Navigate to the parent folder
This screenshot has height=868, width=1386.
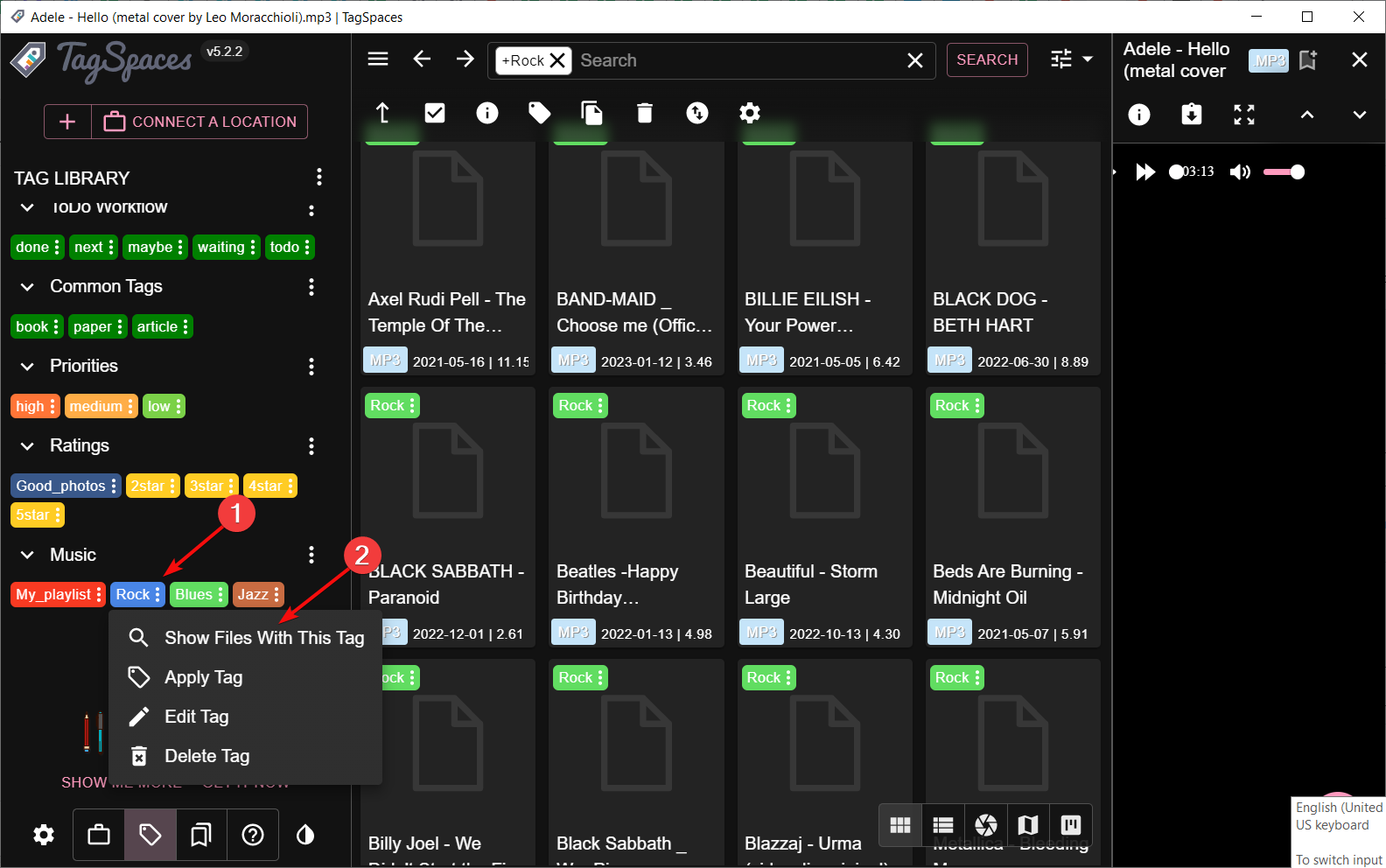[382, 113]
